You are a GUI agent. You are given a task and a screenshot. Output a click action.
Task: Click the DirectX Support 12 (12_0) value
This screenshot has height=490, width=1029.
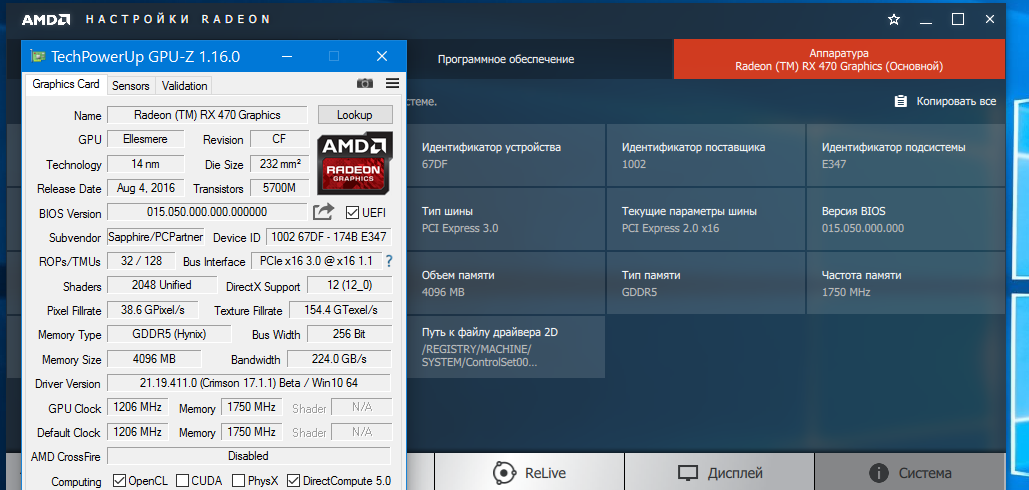tap(349, 285)
